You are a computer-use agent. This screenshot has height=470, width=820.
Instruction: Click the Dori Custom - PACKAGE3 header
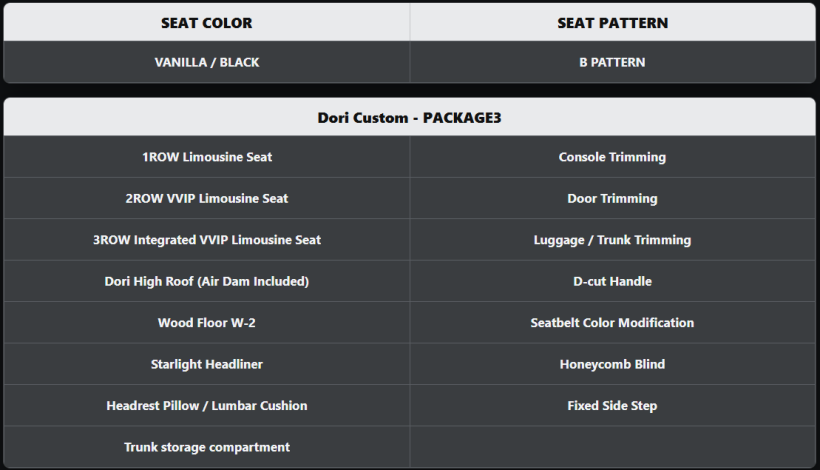tap(409, 117)
